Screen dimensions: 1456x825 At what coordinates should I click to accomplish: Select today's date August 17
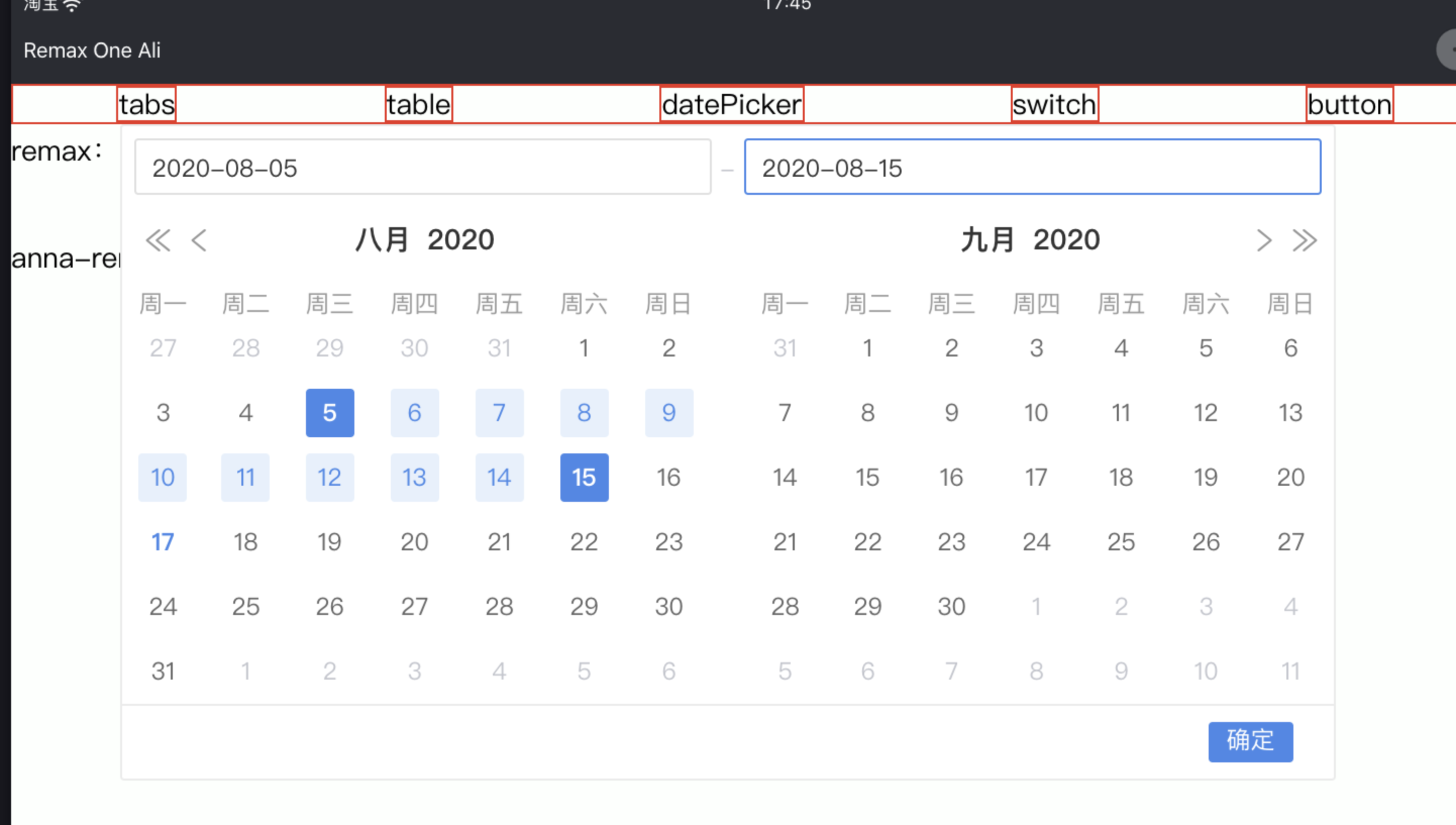pos(163,542)
